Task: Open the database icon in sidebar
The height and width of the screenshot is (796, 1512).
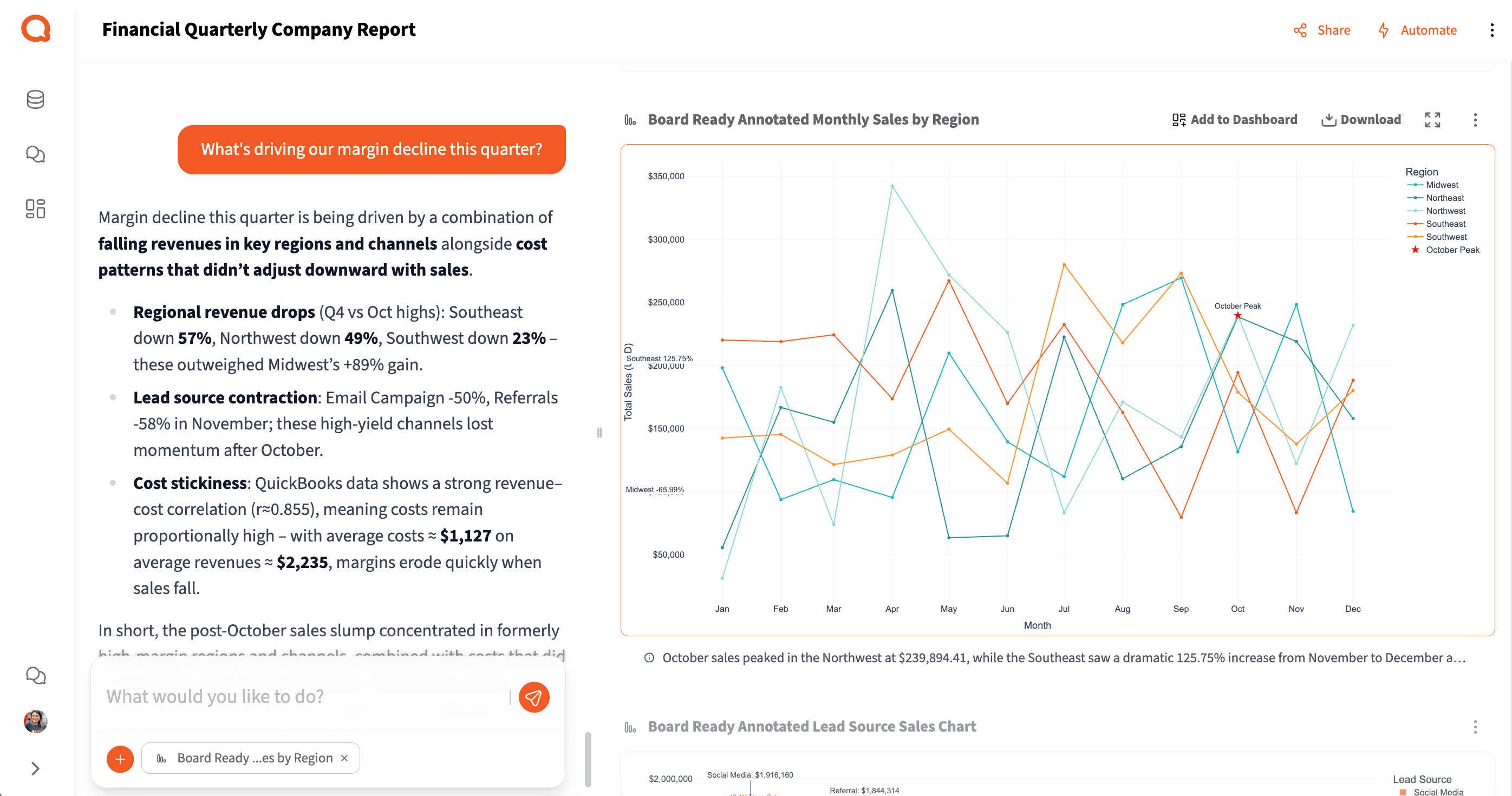Action: coord(35,99)
